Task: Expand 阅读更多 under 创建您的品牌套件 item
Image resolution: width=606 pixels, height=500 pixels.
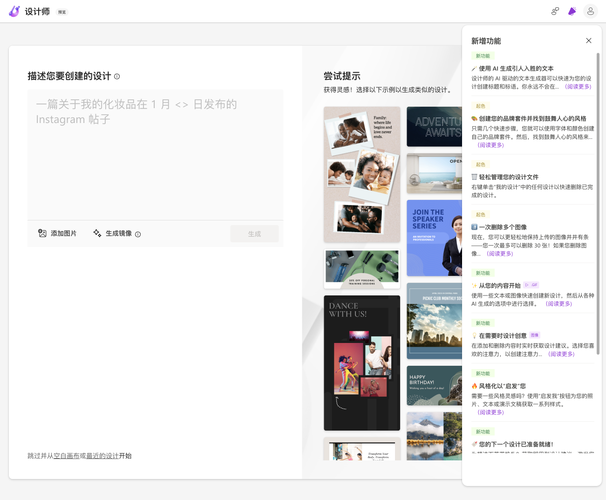Action: pyautogui.click(x=491, y=145)
